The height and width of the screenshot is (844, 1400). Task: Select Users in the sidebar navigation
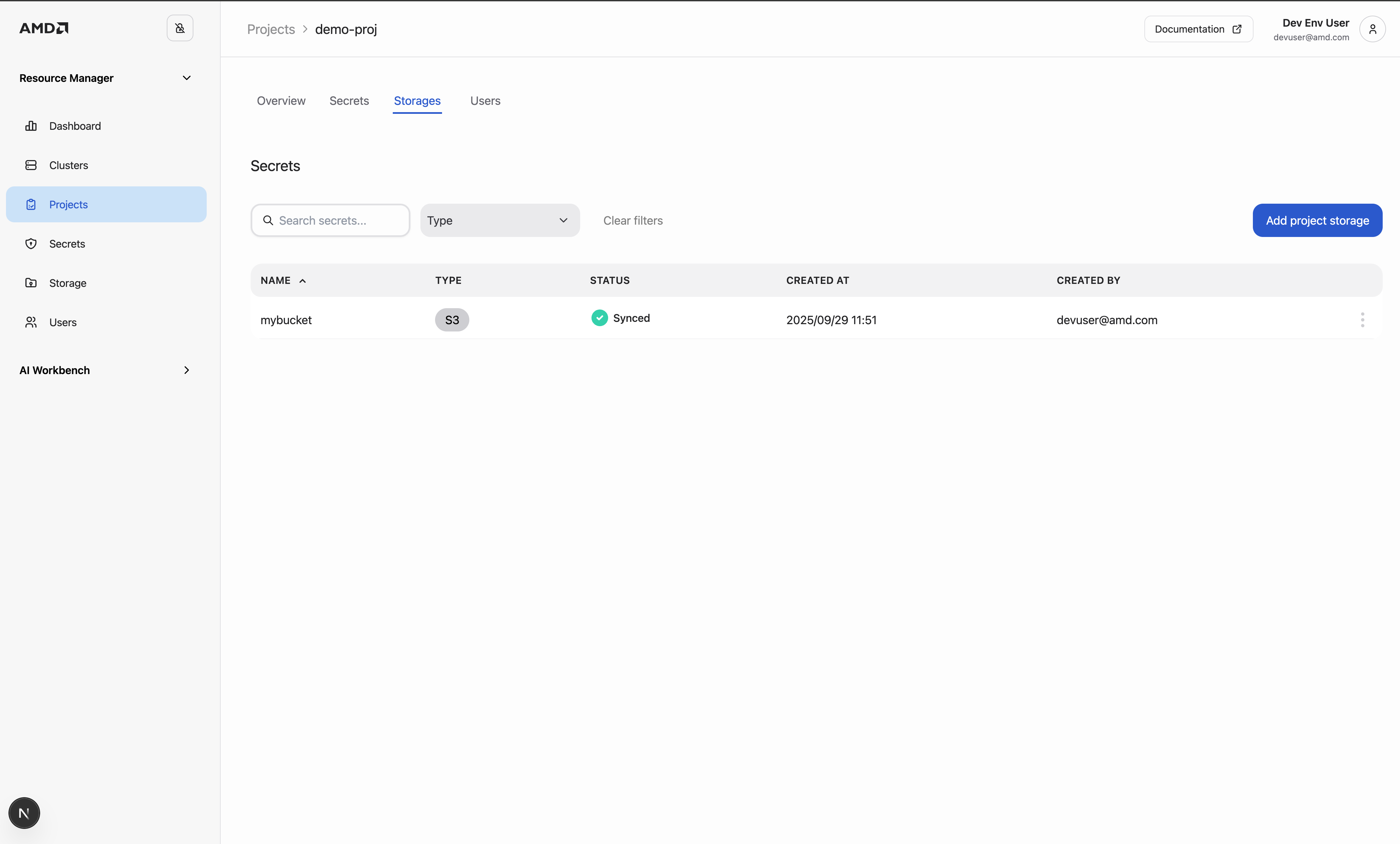[x=63, y=322]
